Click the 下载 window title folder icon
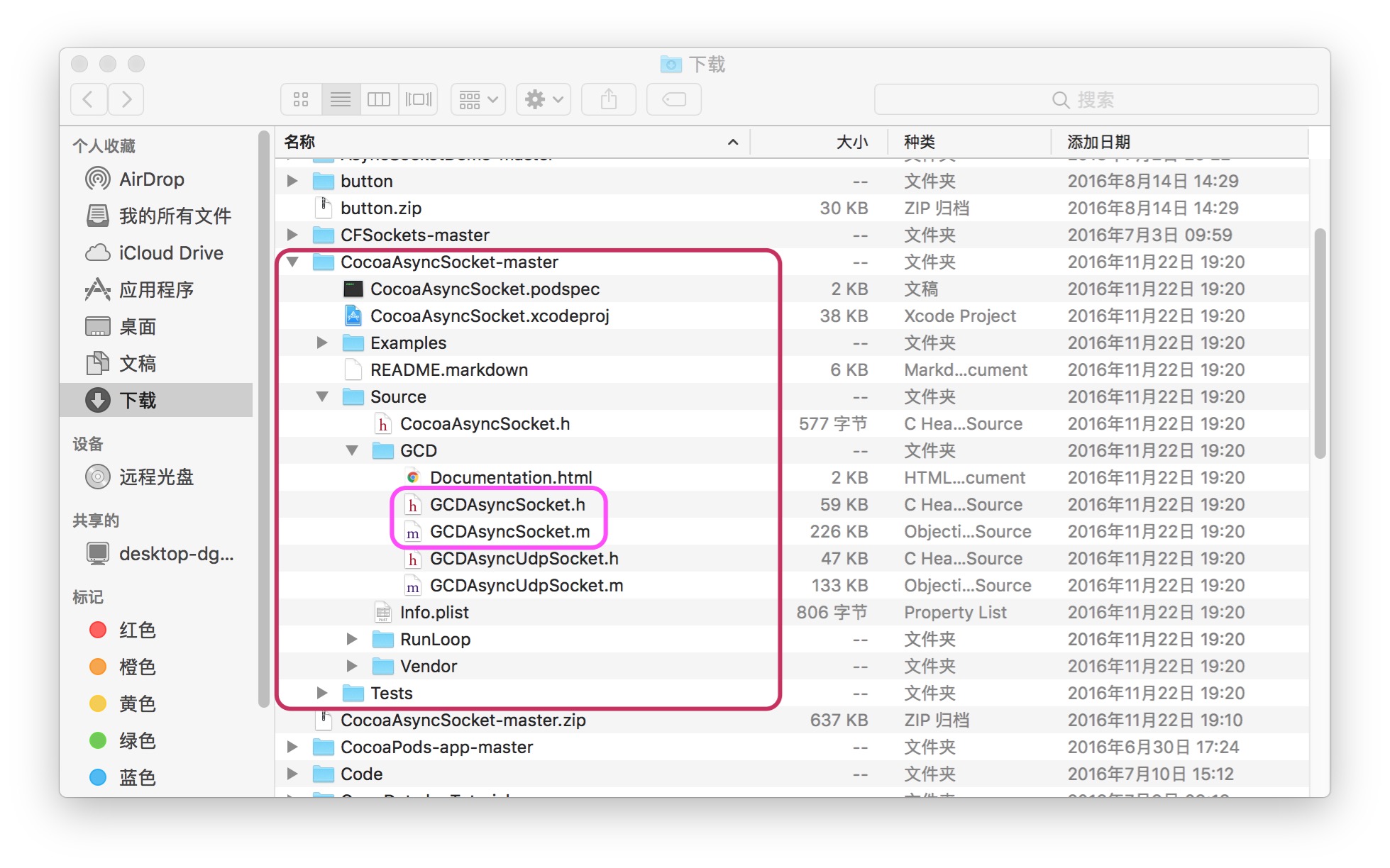Viewport: 1390px width, 868px height. tap(671, 65)
